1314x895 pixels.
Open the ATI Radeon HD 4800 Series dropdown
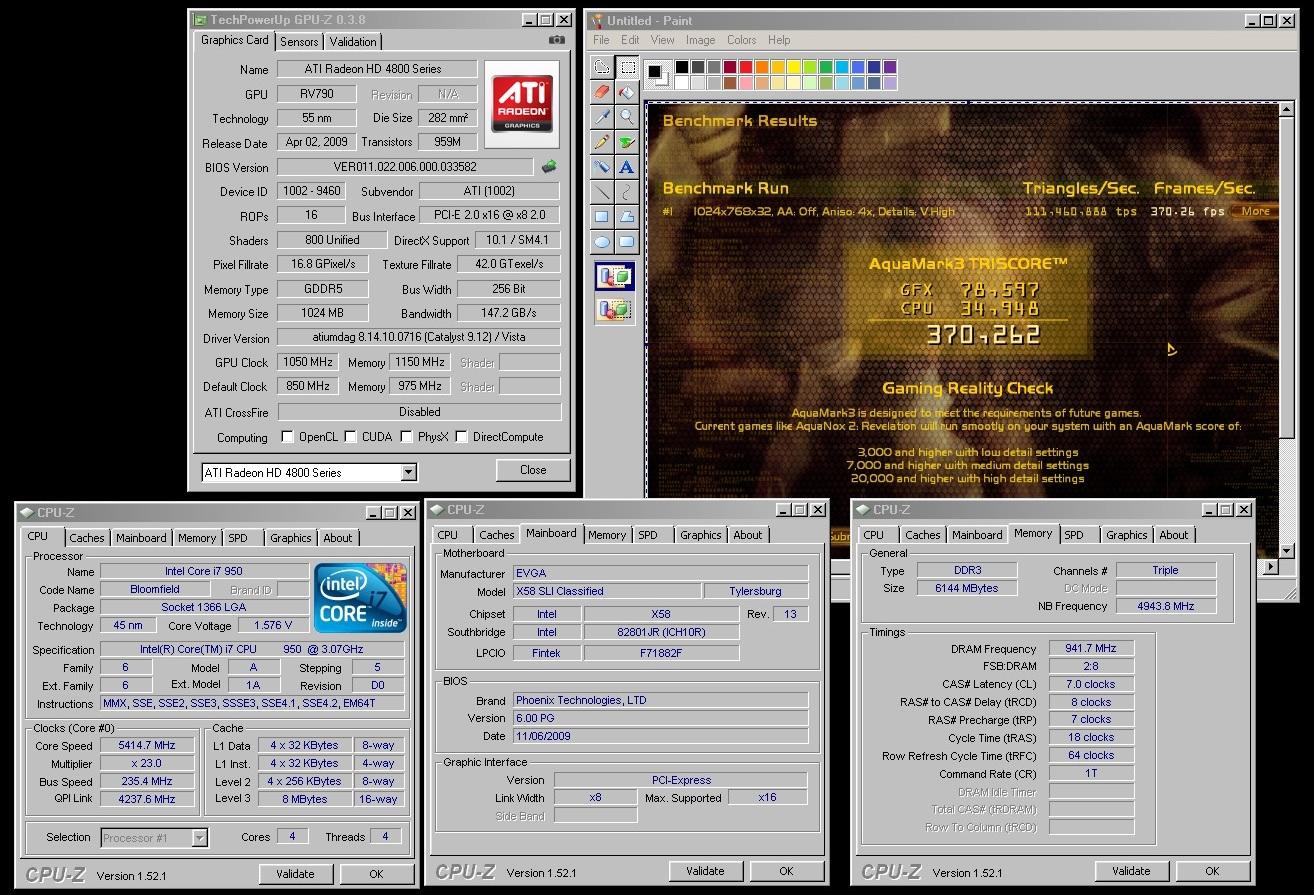click(x=408, y=472)
